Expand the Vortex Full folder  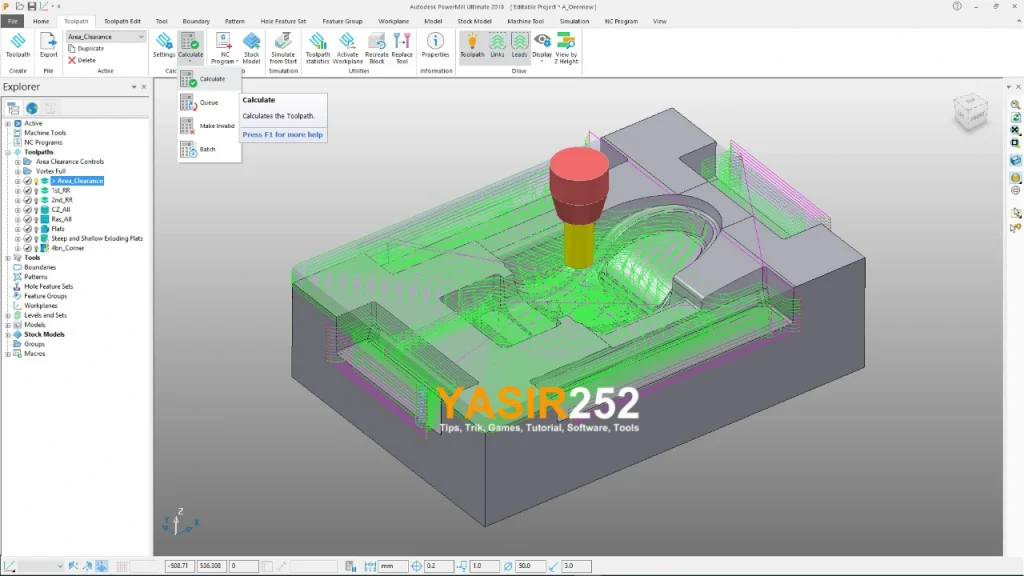[18, 171]
